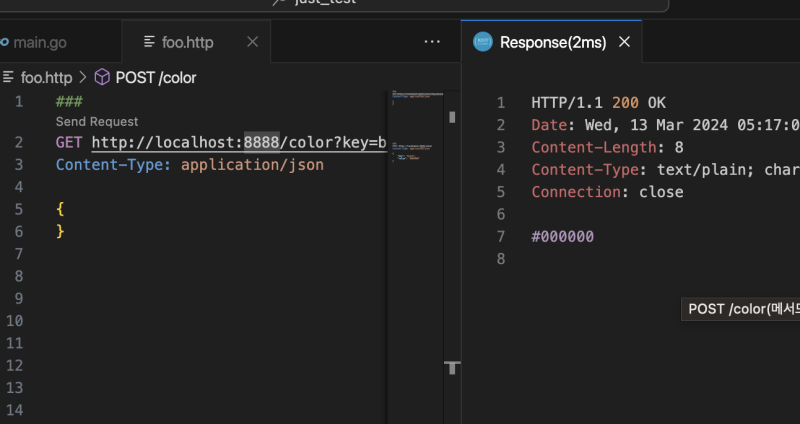Switch to the main.go tab
Viewport: 800px width, 424px height.
38,42
